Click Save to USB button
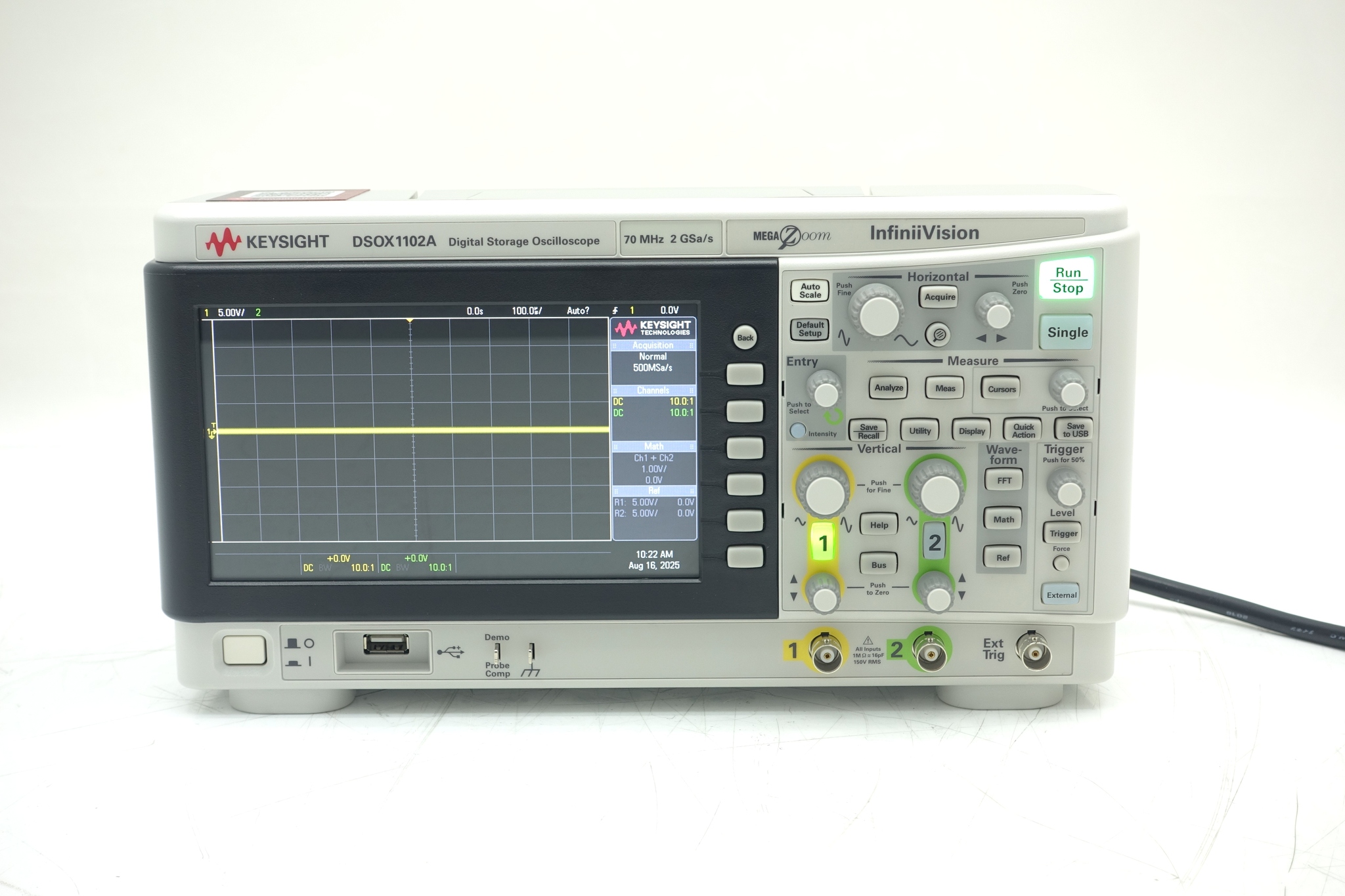 (x=1074, y=430)
